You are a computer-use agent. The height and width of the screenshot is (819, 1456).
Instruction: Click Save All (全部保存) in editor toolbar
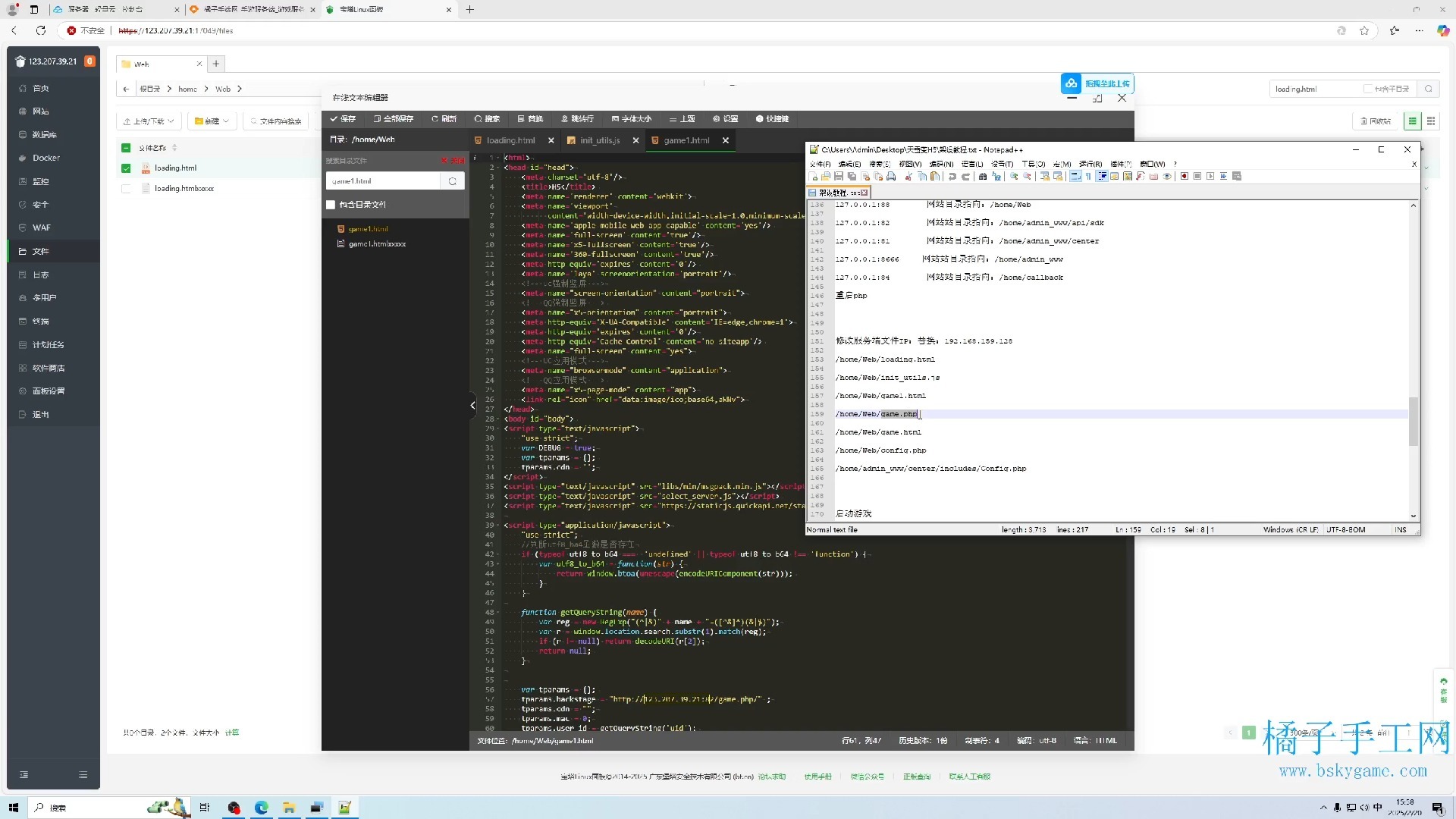point(394,119)
